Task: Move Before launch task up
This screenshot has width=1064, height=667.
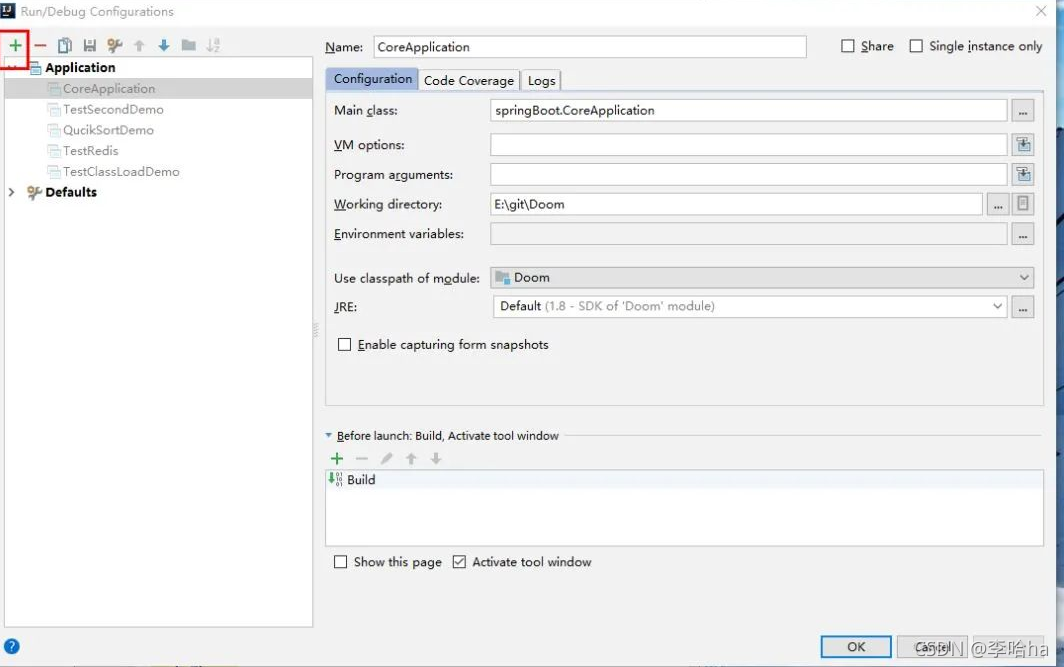Action: [x=411, y=459]
